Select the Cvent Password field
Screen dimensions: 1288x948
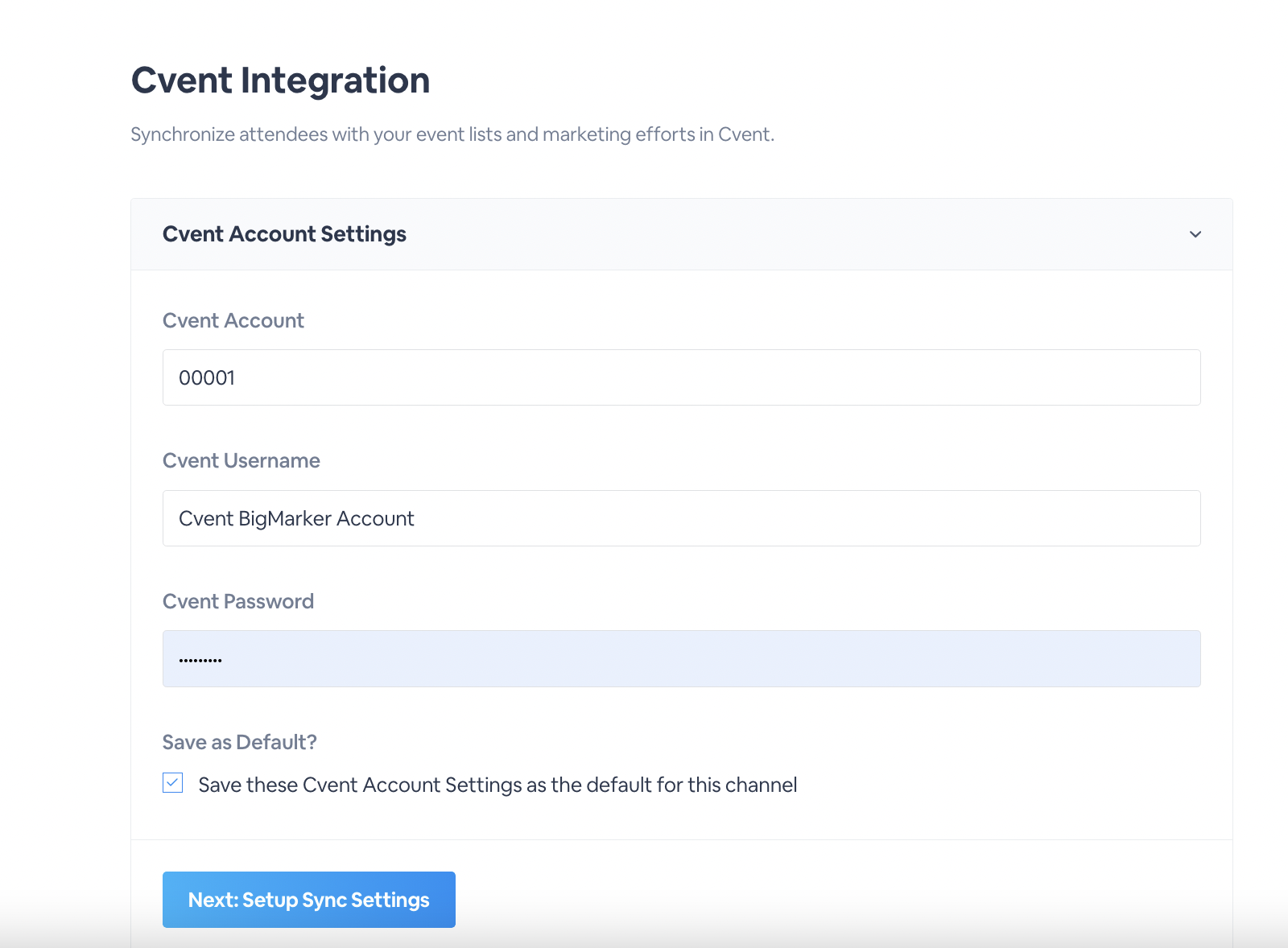point(681,658)
